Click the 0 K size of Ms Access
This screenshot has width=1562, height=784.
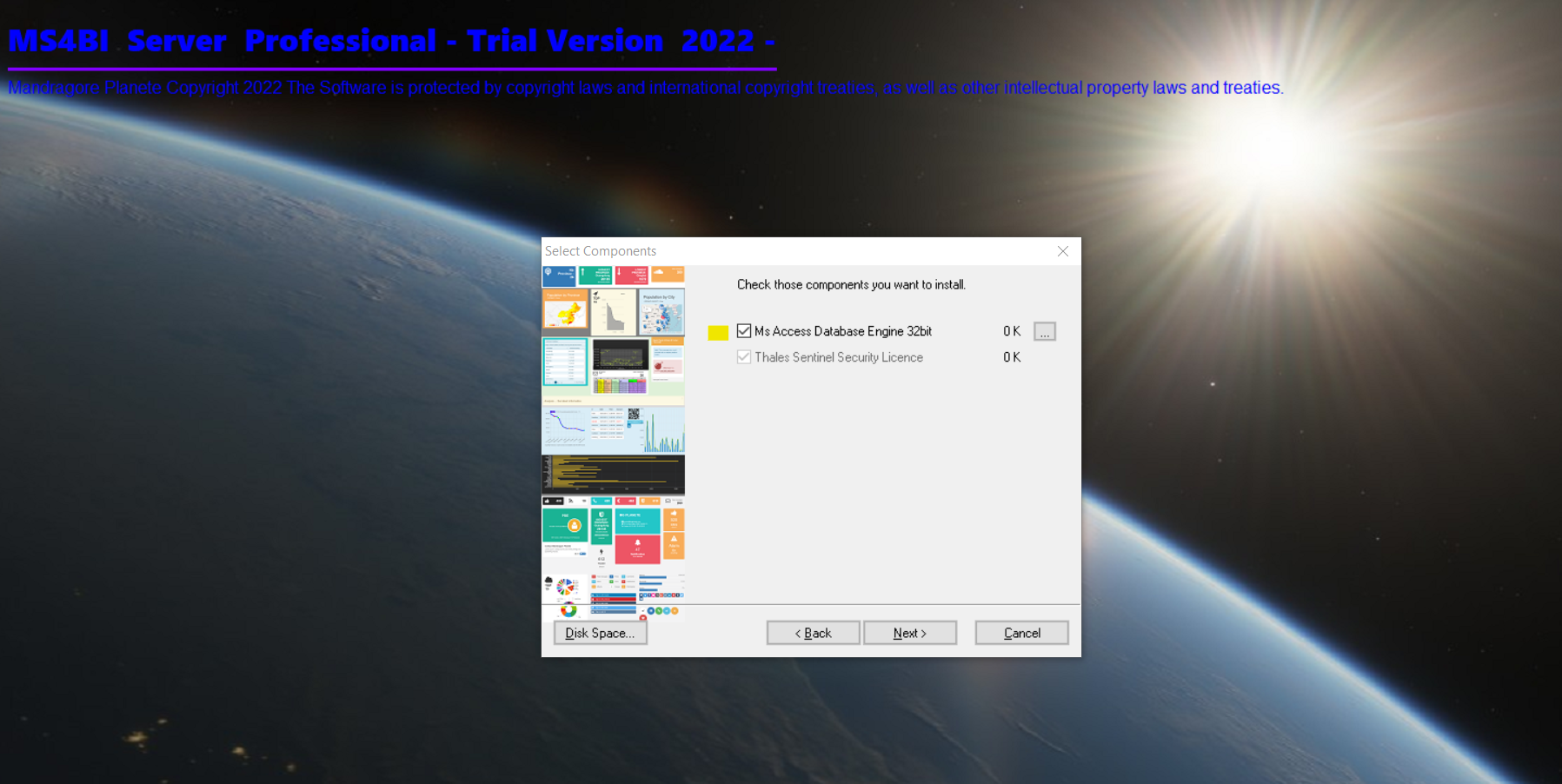[1012, 331]
